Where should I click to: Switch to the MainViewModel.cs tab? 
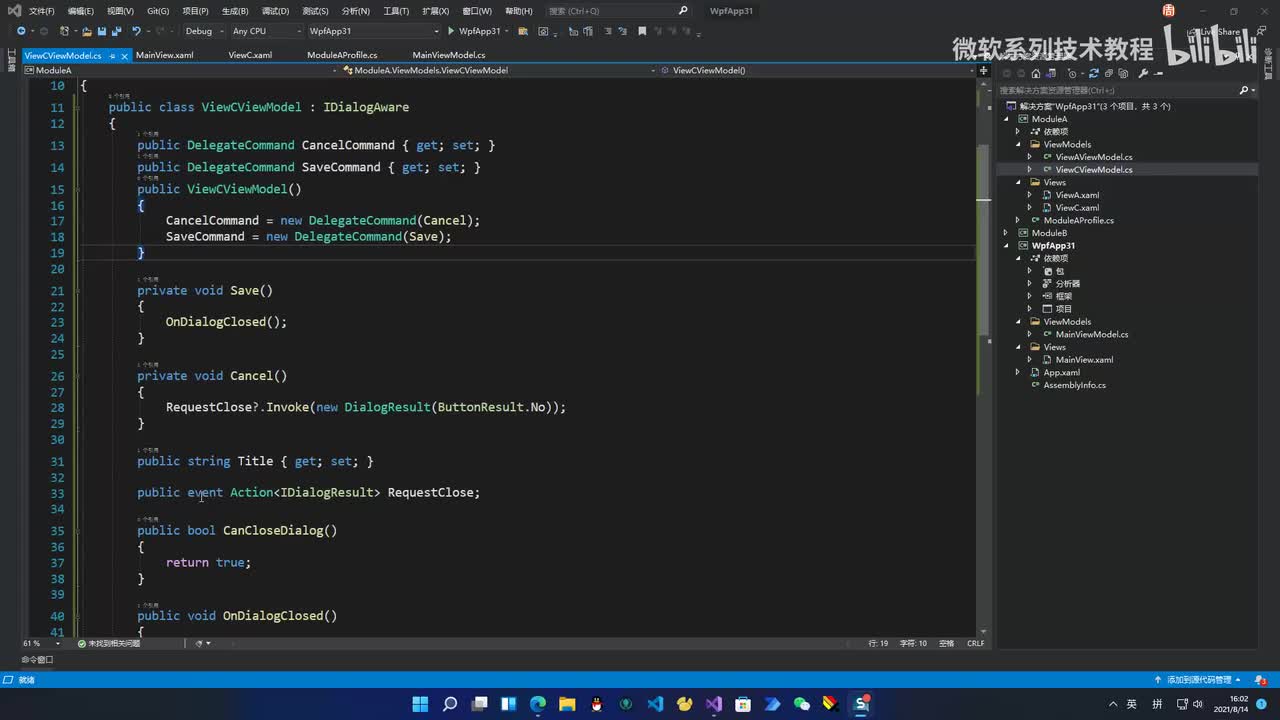point(449,55)
